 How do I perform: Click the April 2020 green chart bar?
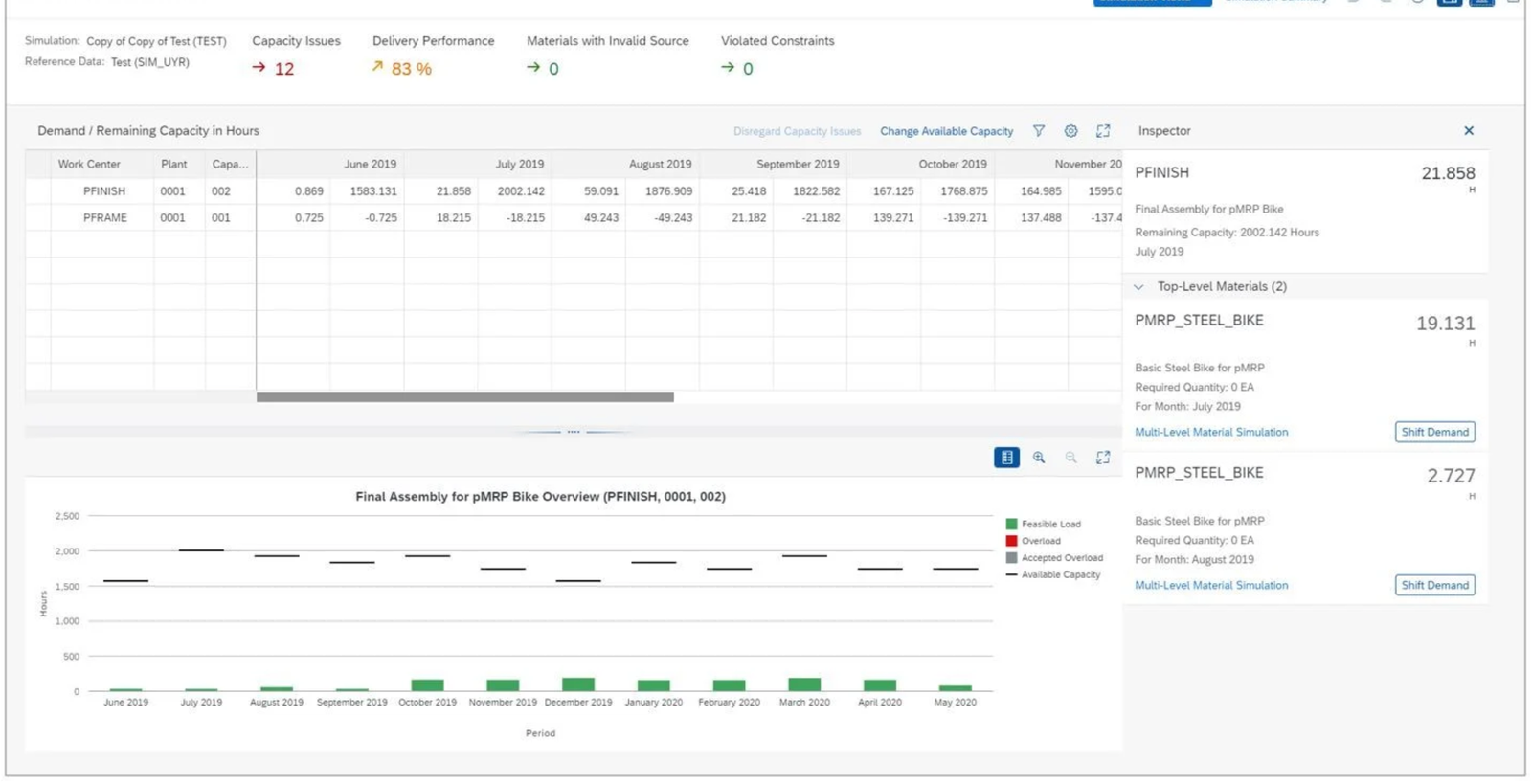(880, 685)
